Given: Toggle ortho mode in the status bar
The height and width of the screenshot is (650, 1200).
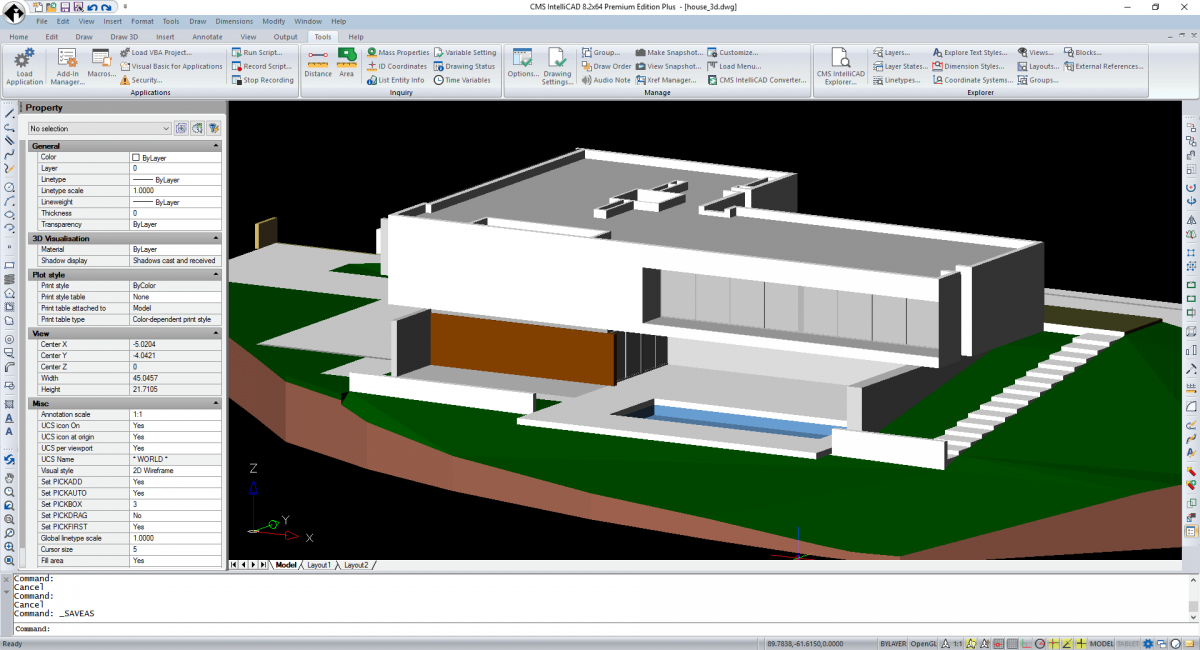Looking at the screenshot, I should pos(1026,643).
